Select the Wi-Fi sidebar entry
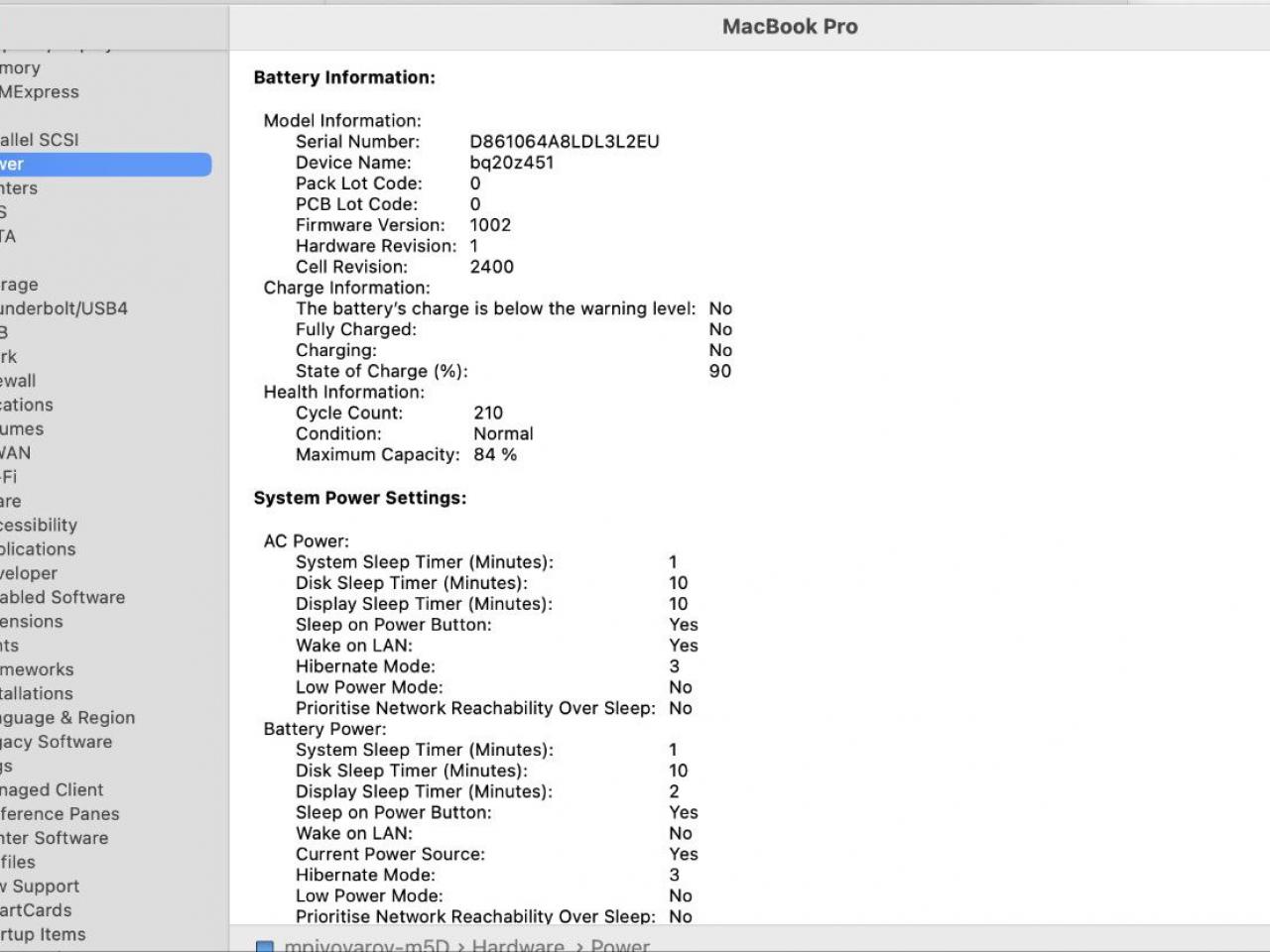The image size is (1270, 952). tap(9, 477)
